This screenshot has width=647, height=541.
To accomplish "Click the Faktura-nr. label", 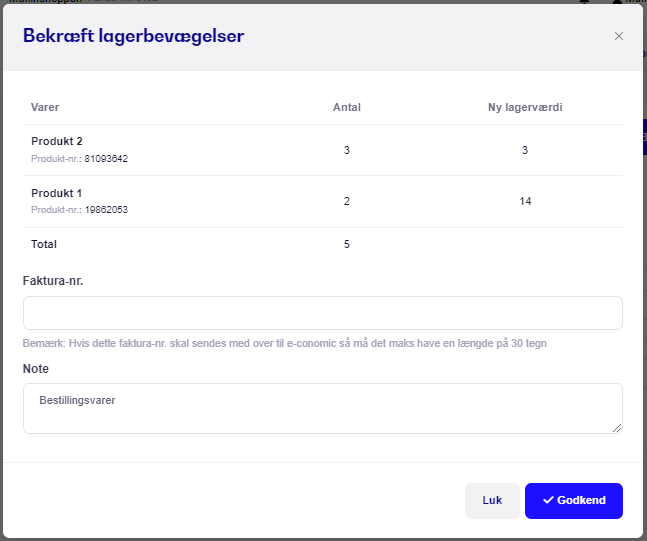I will (53, 281).
